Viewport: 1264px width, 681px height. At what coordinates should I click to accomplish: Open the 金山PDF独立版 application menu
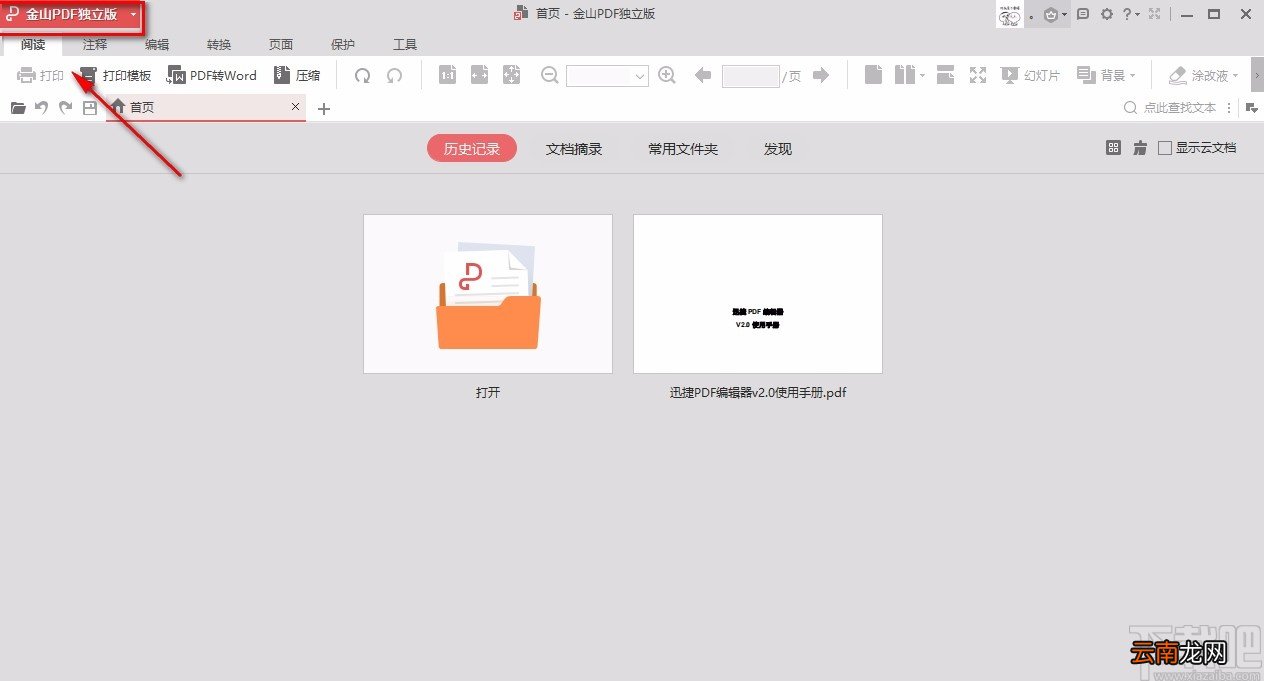71,15
